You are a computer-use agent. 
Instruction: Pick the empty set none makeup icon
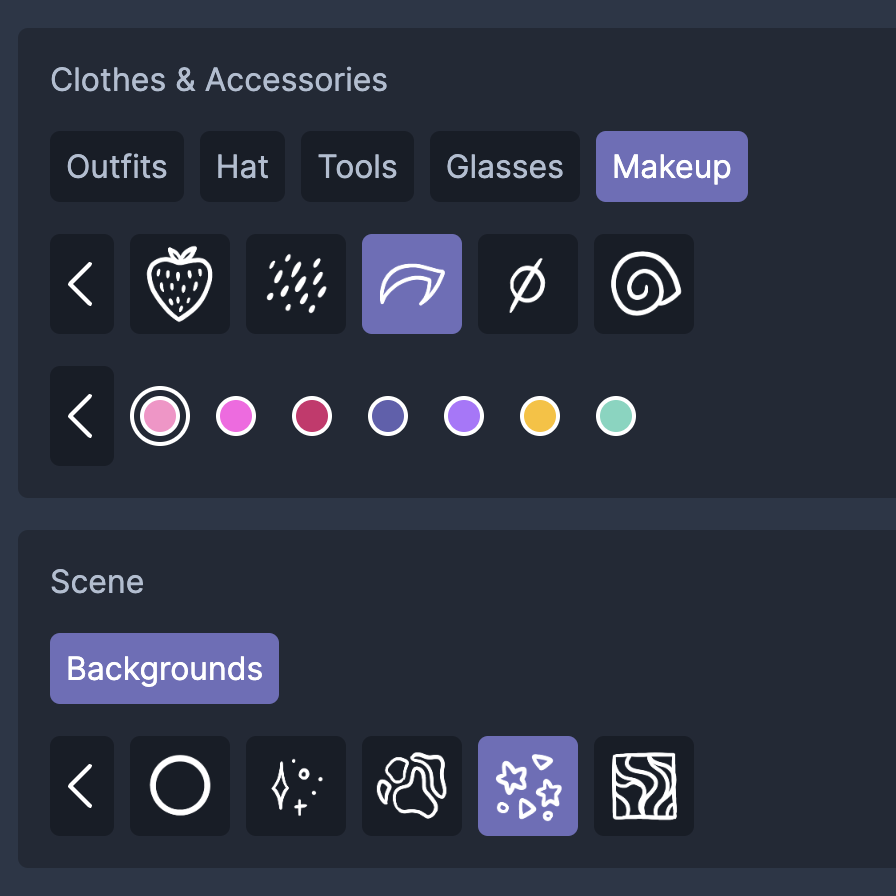[528, 283]
